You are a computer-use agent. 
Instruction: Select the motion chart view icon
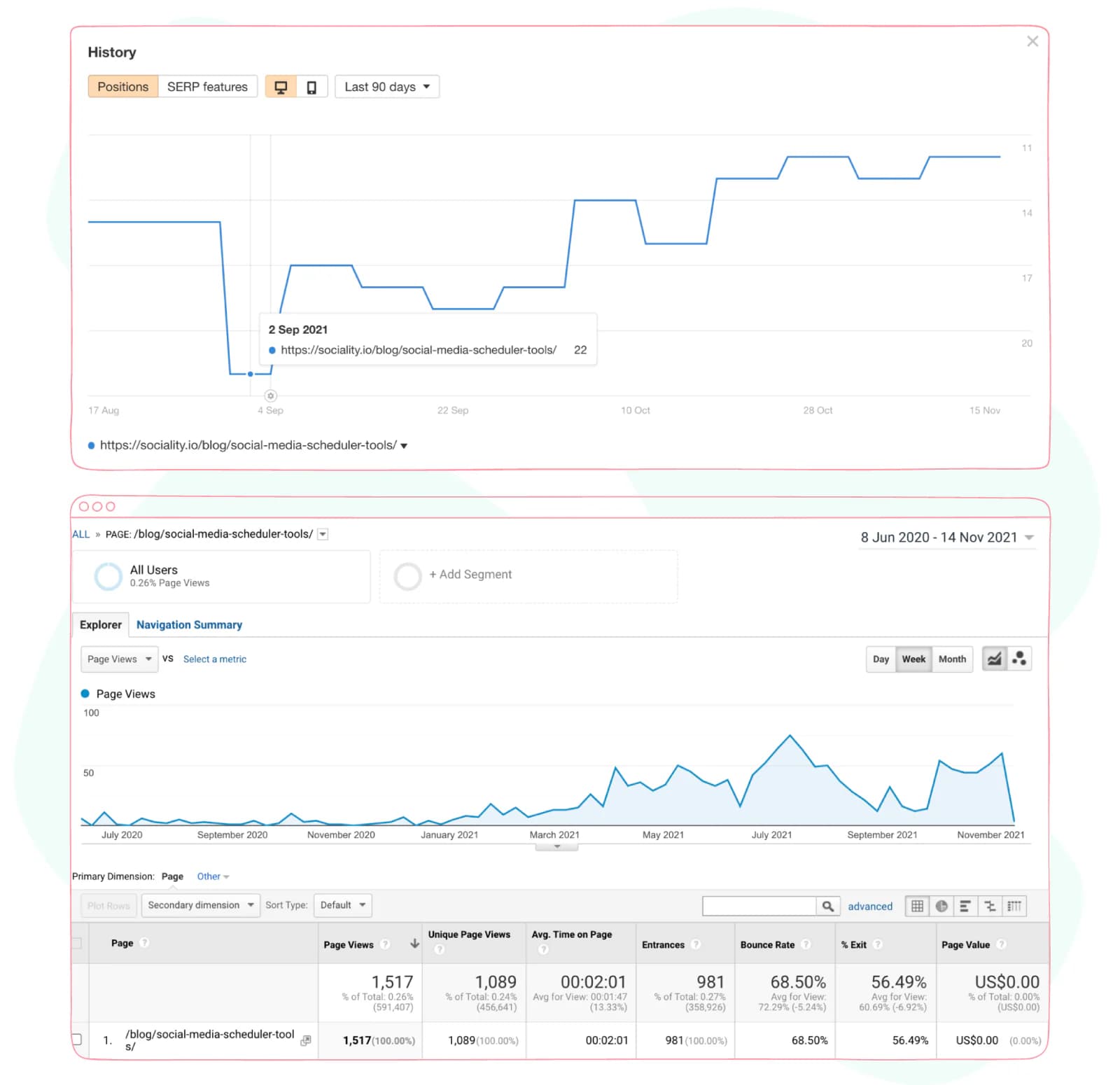click(x=1019, y=659)
